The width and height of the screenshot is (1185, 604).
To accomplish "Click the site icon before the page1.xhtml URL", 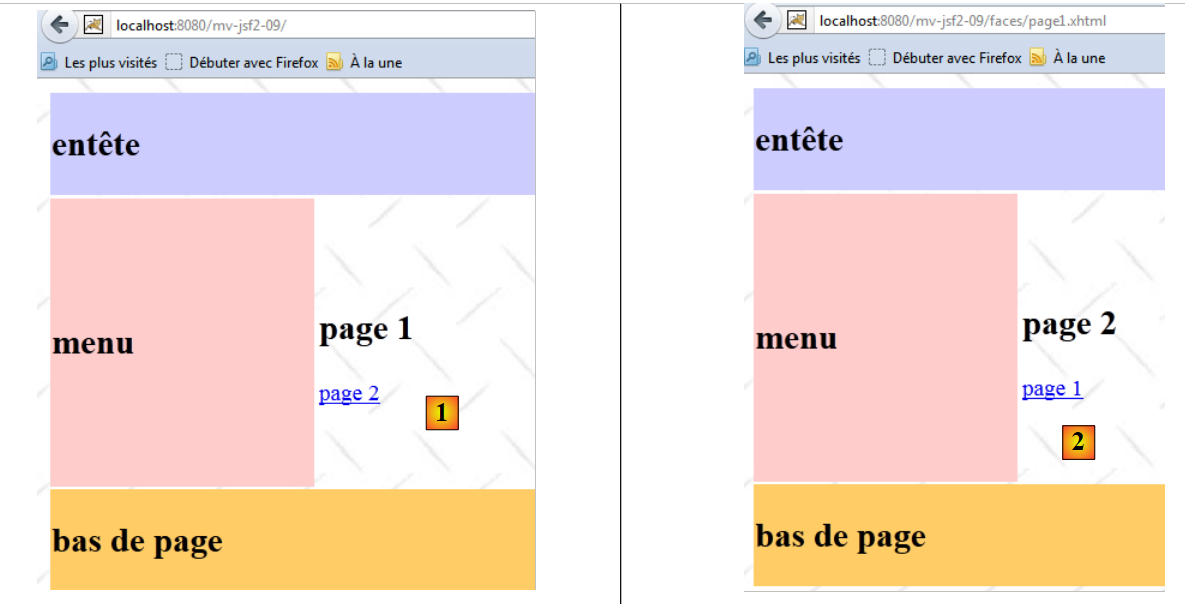I will point(796,20).
